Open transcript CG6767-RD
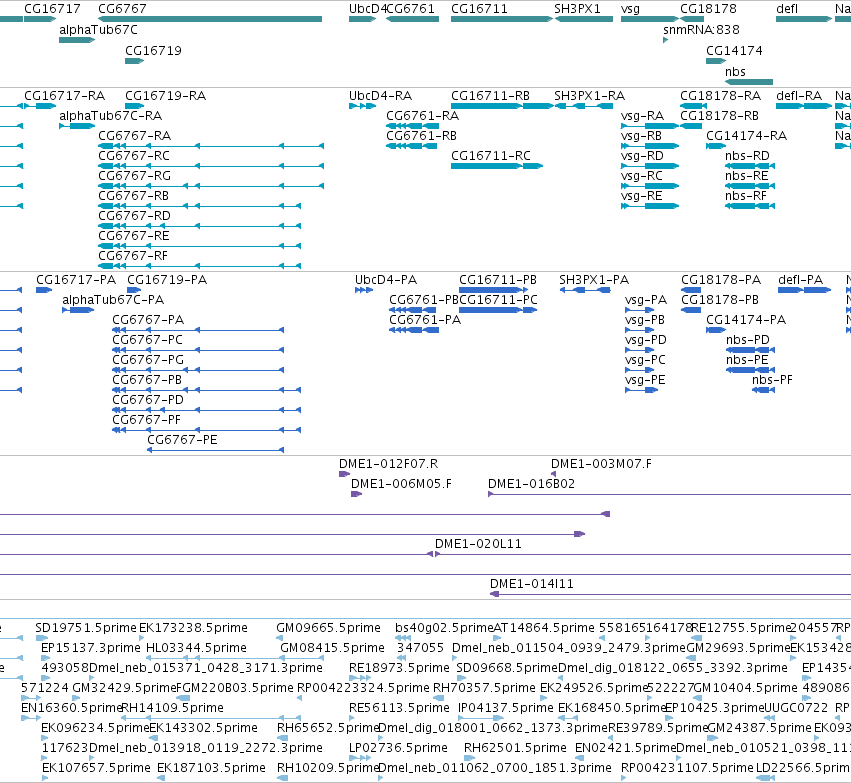The width and height of the screenshot is (851, 783). (x=134, y=216)
